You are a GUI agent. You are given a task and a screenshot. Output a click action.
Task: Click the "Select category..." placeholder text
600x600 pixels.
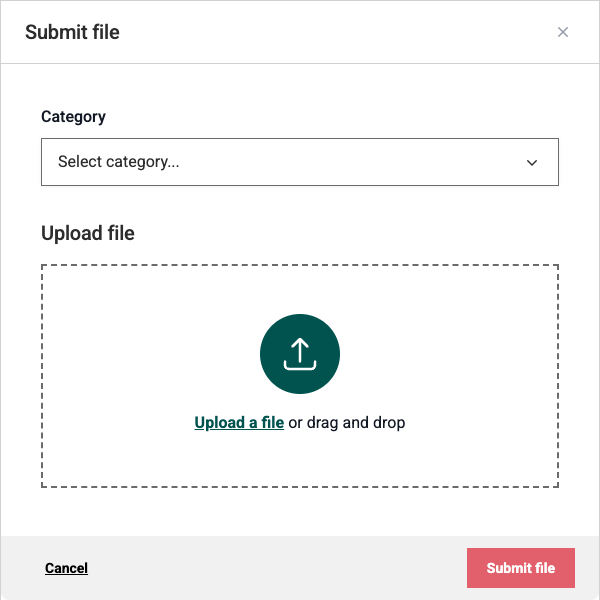click(119, 162)
